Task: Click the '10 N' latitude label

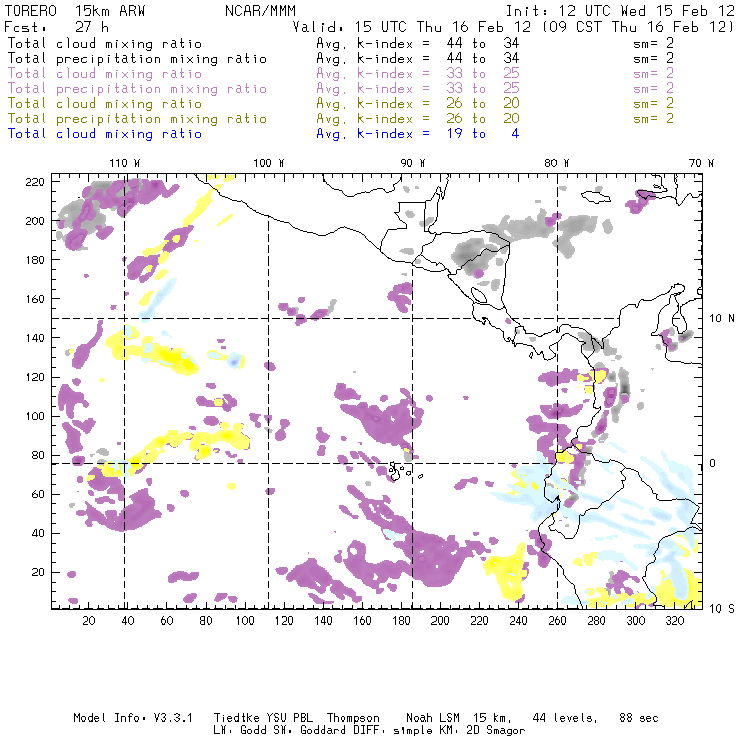Action: [722, 319]
